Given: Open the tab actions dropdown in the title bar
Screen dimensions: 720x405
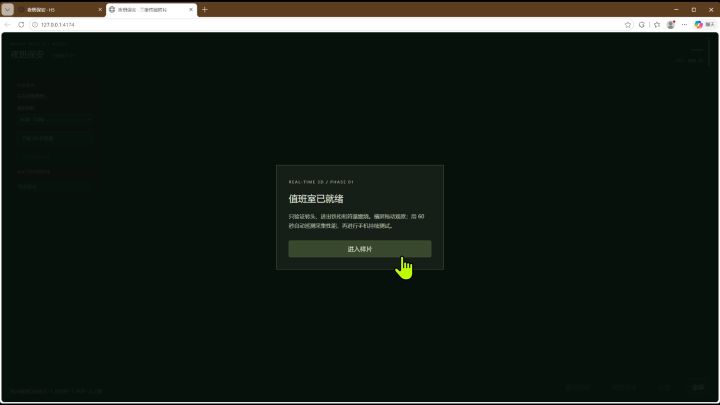Looking at the screenshot, I should pyautogui.click(x=7, y=9).
